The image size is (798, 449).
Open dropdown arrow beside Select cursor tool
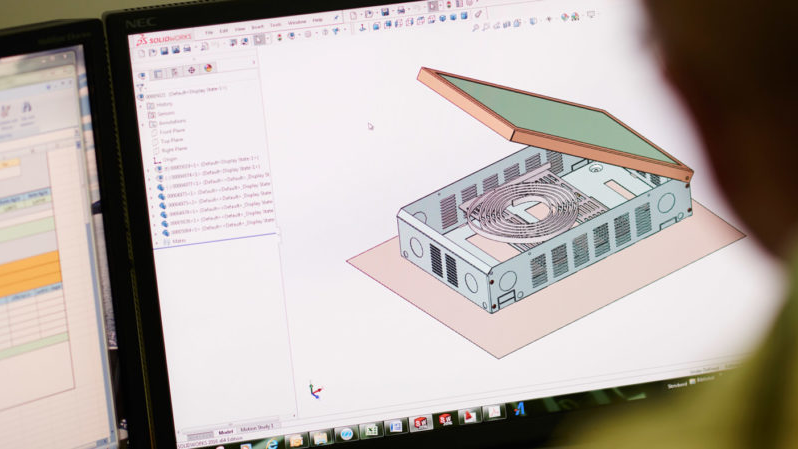click(x=268, y=39)
